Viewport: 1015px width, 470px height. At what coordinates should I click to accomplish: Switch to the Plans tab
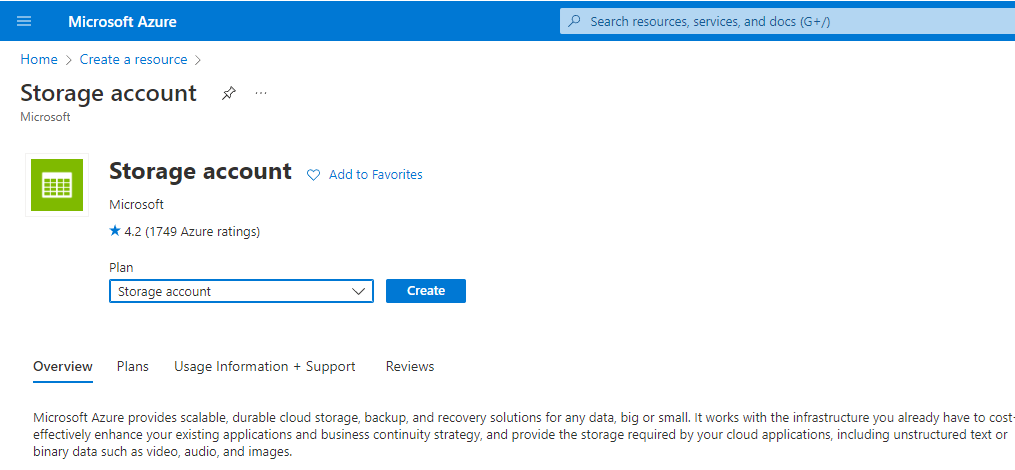pyautogui.click(x=133, y=366)
